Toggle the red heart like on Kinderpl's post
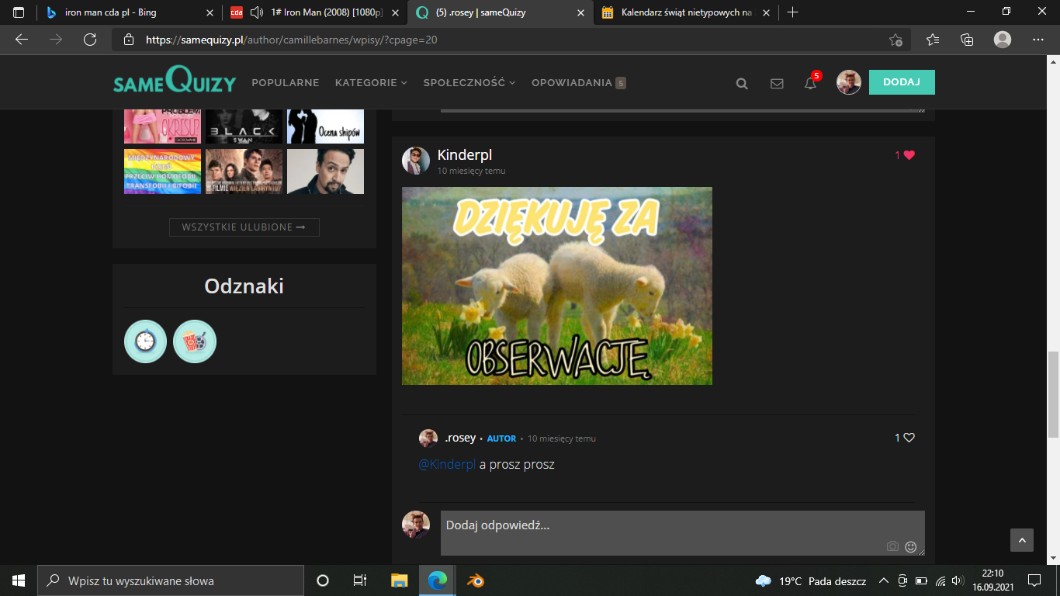 pos(909,155)
